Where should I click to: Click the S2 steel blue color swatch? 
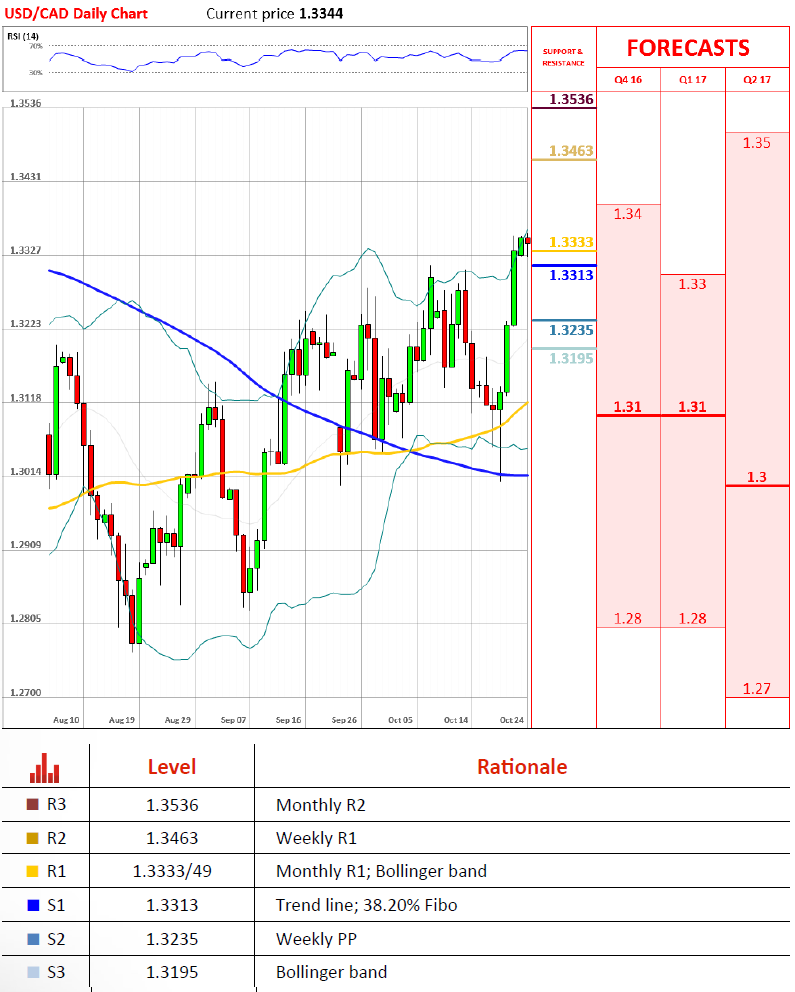tap(33, 939)
